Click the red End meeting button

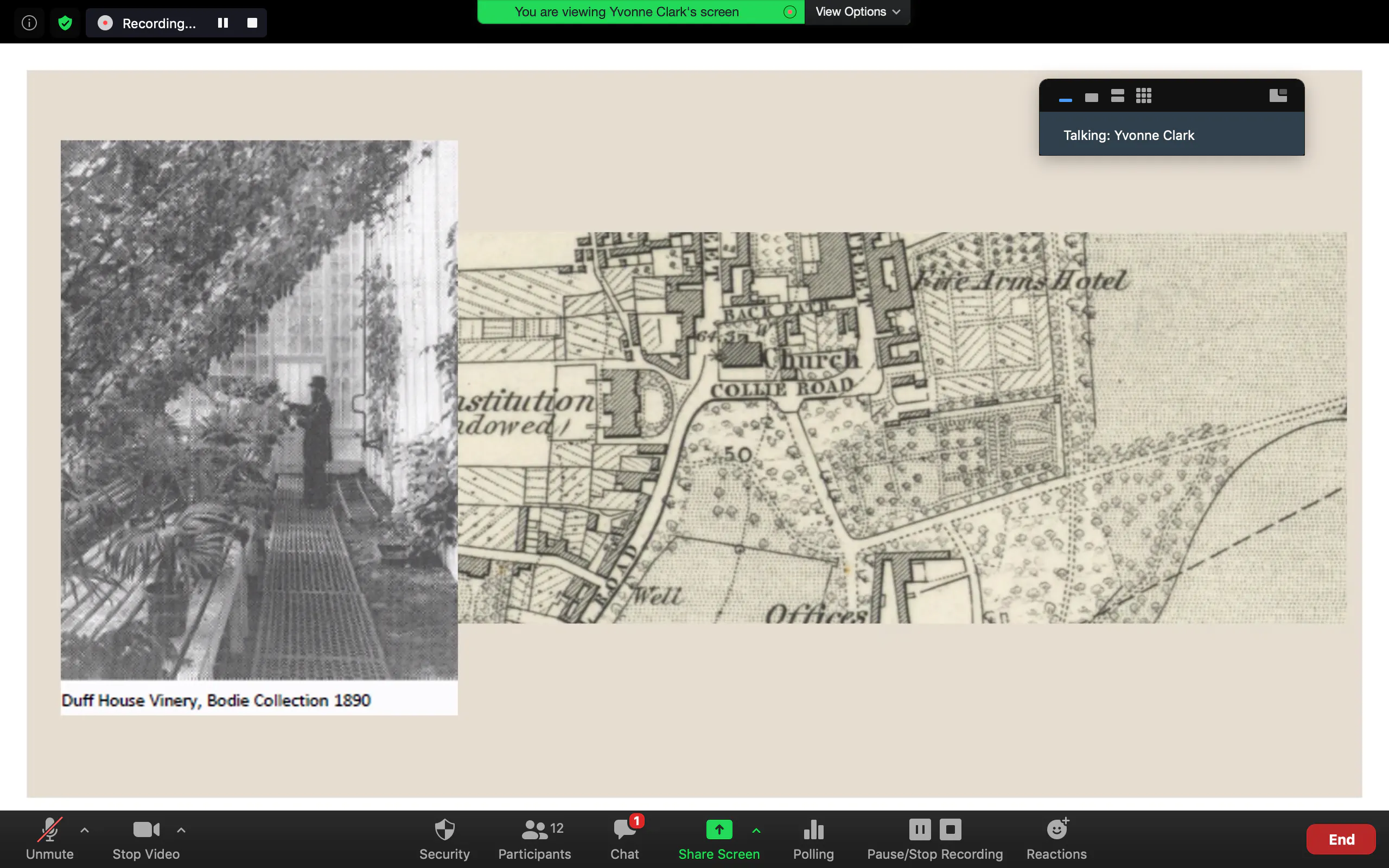[1341, 839]
